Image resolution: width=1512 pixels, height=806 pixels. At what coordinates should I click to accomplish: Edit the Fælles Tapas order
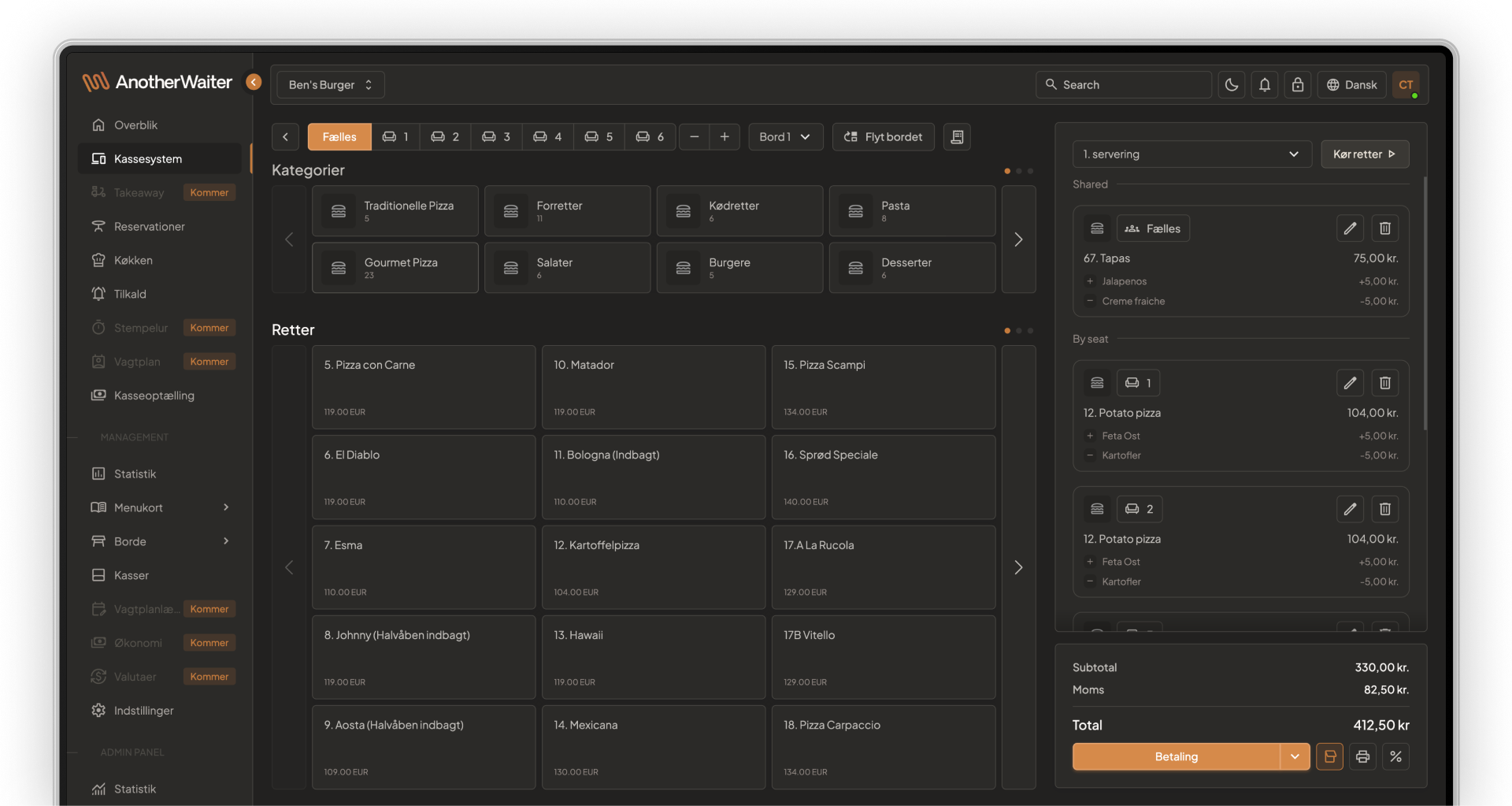pyautogui.click(x=1350, y=228)
